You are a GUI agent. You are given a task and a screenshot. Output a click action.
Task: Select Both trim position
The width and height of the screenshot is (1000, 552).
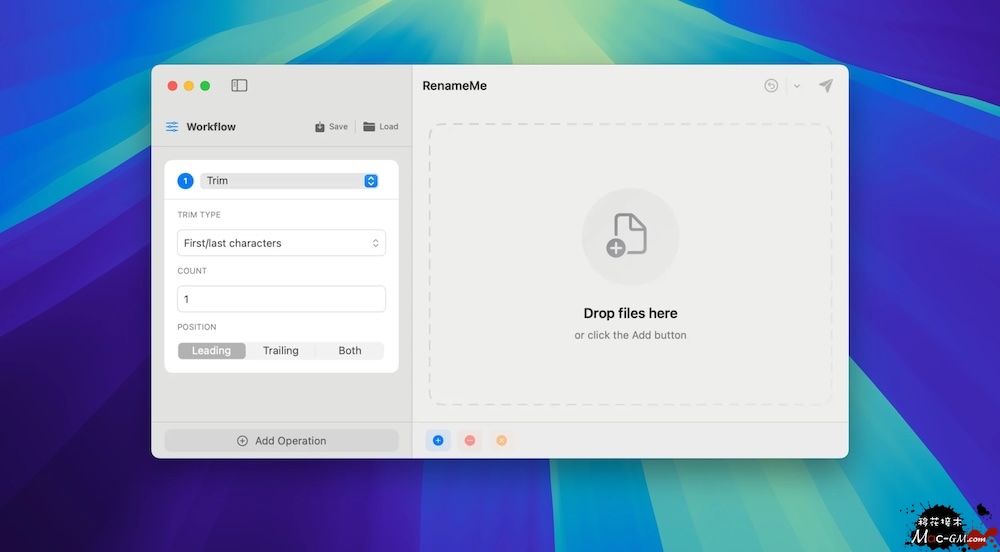pos(350,351)
